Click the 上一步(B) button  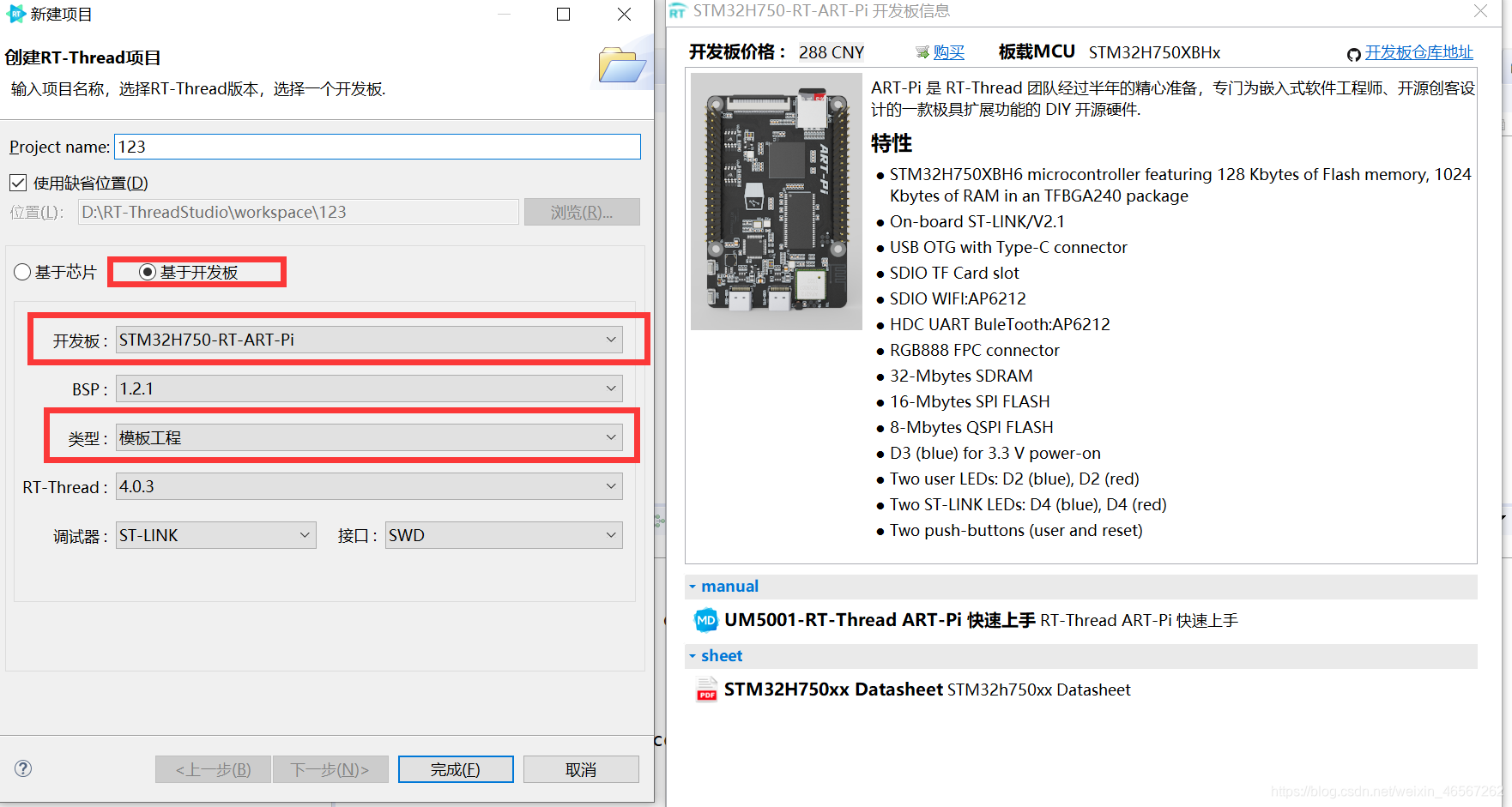[x=213, y=769]
